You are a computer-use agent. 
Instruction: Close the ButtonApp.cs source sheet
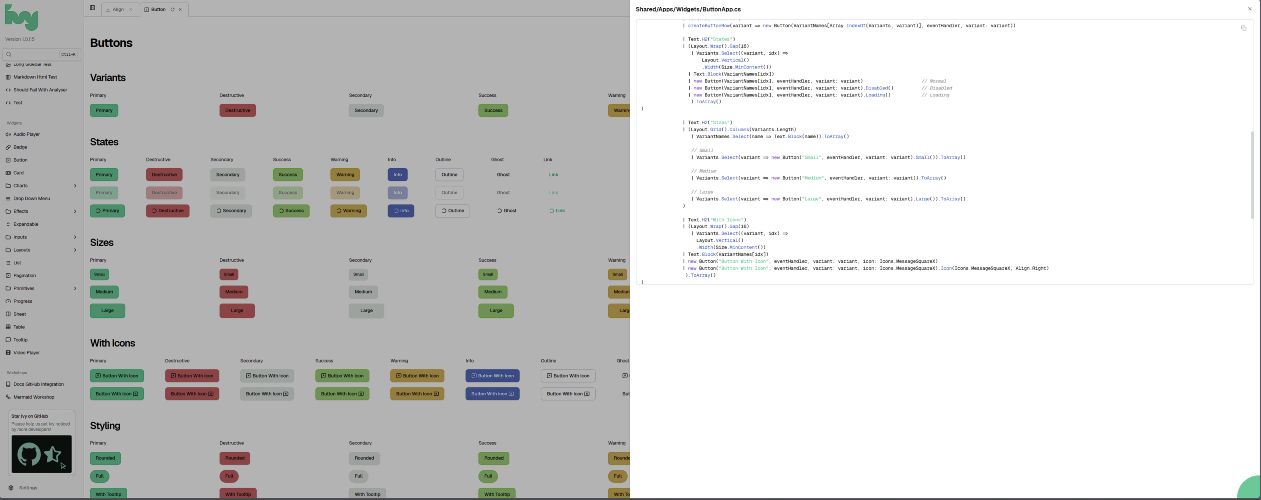[x=1248, y=8]
